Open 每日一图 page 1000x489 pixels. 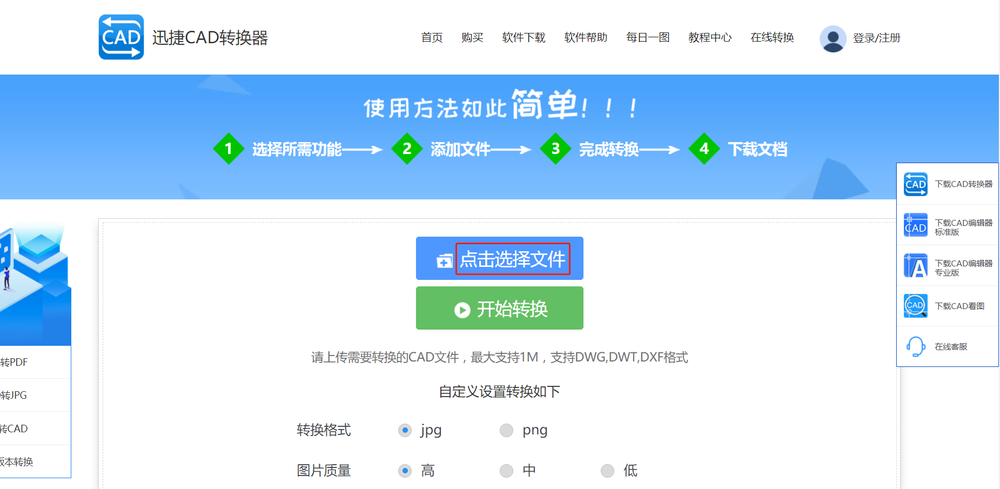point(648,38)
